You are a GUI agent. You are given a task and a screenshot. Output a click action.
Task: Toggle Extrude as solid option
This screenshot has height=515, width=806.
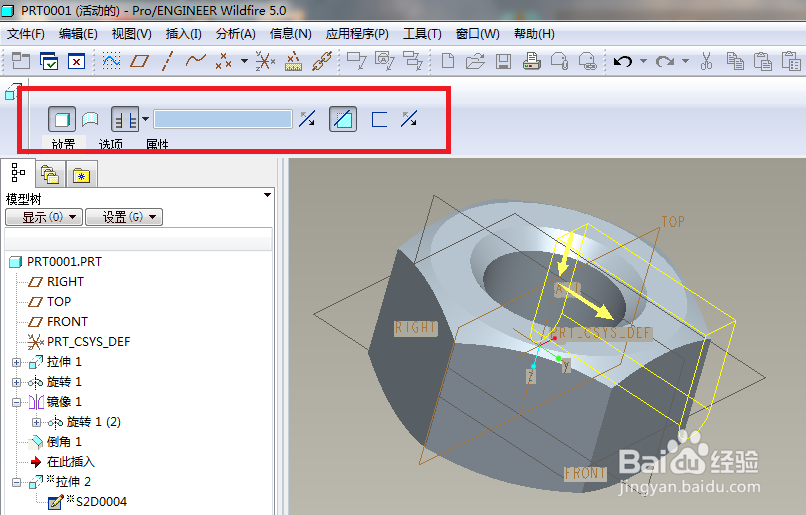click(62, 119)
